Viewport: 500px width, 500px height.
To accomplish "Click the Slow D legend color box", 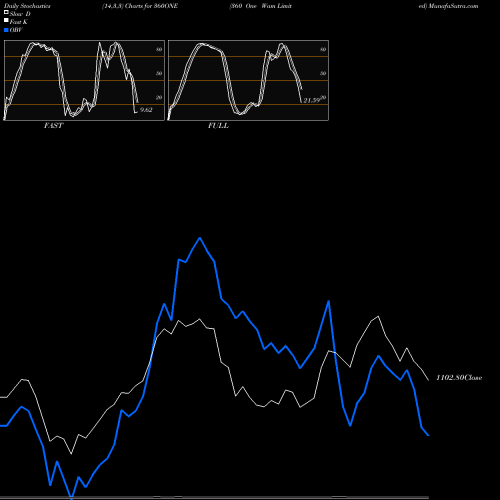I will [6, 13].
